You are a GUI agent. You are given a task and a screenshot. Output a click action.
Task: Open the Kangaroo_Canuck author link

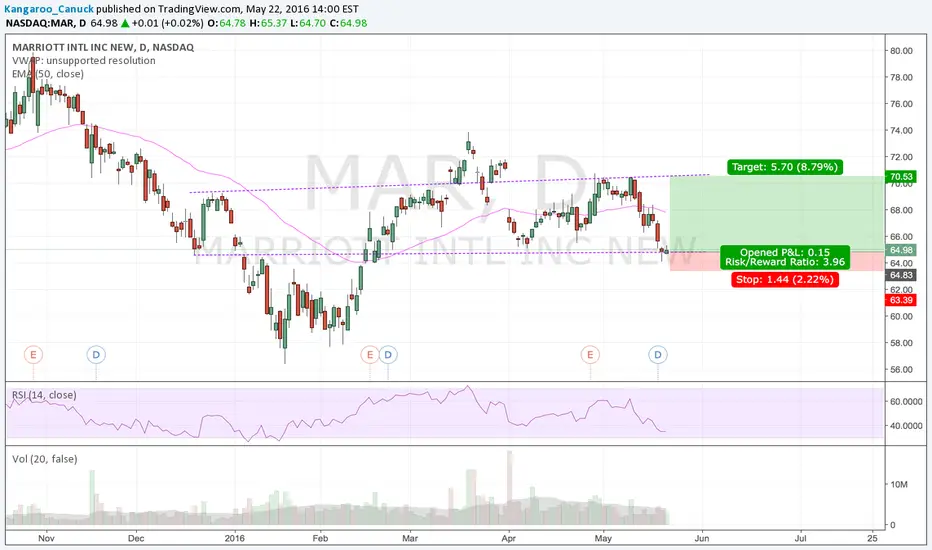[x=49, y=9]
